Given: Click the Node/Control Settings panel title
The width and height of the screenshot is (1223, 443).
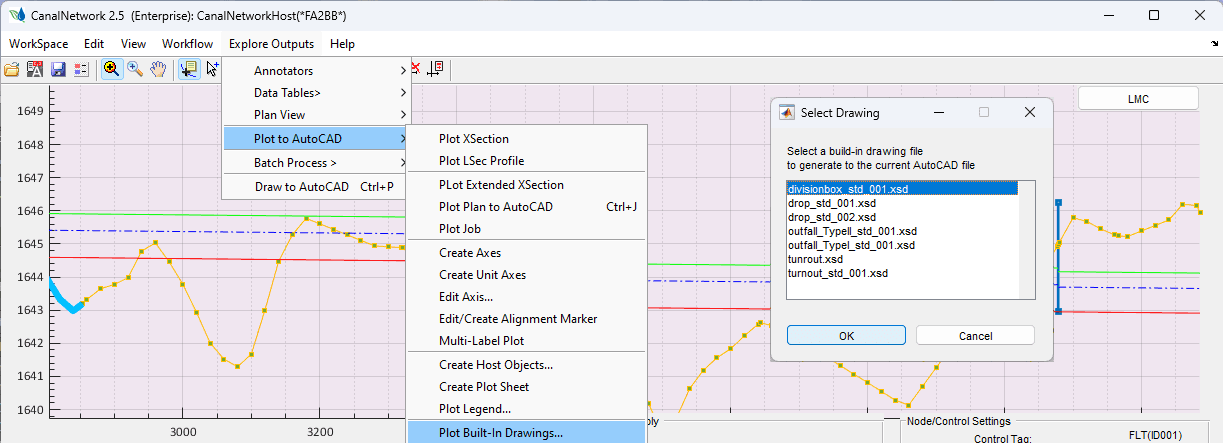Looking at the screenshot, I should (x=959, y=421).
